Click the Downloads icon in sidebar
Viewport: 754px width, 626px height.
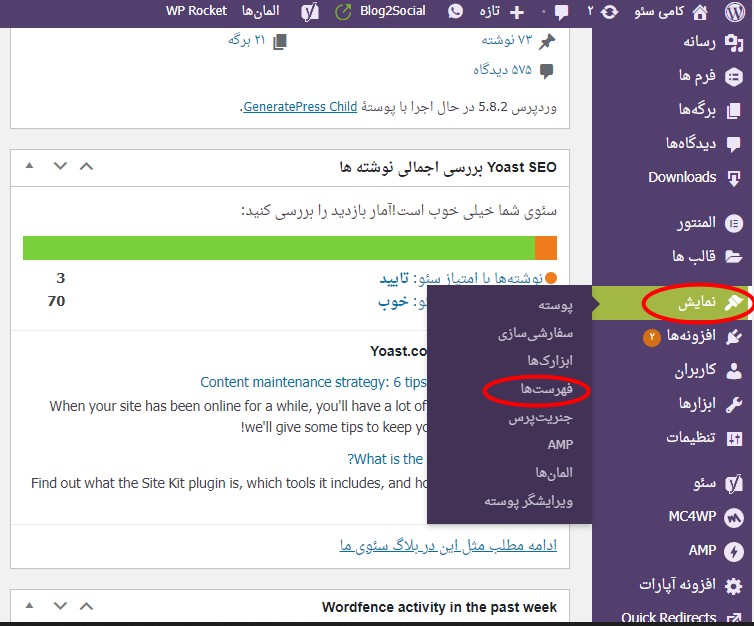734,178
